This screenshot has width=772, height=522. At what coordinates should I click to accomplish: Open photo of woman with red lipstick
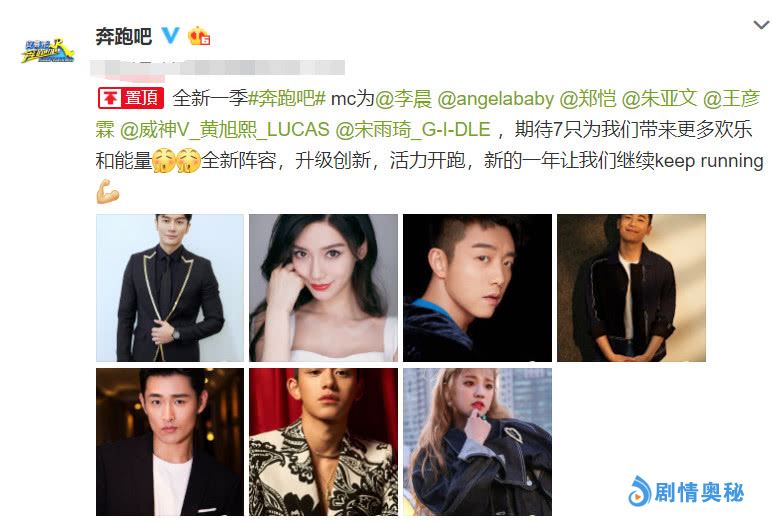[323, 288]
